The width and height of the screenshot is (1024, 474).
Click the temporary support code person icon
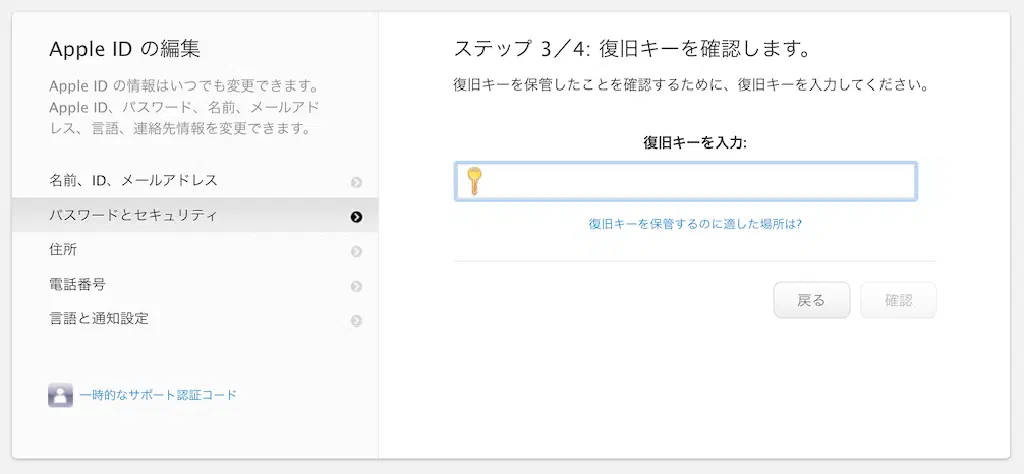tap(60, 395)
